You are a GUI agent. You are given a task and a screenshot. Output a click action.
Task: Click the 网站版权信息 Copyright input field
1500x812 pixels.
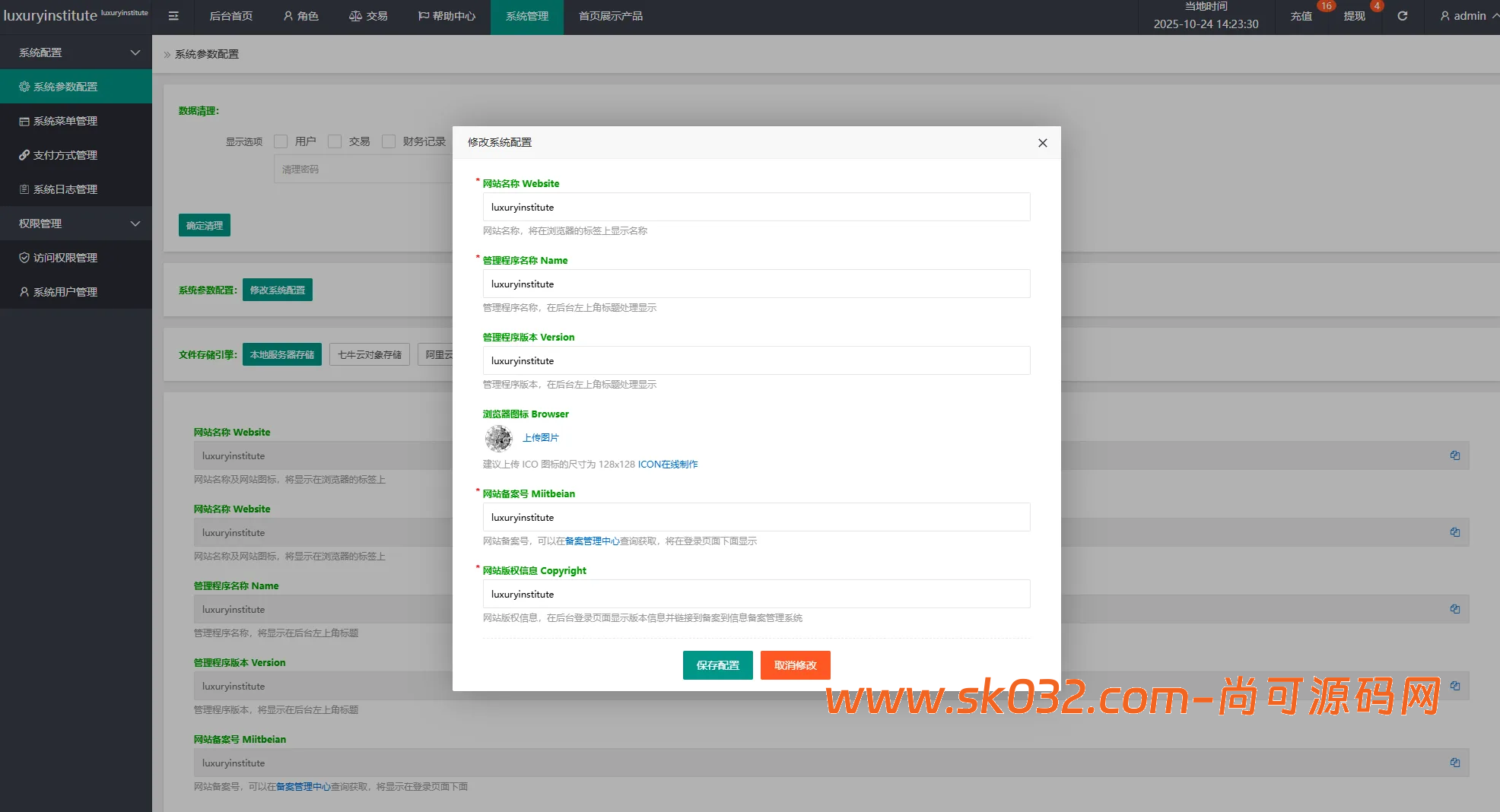[756, 594]
